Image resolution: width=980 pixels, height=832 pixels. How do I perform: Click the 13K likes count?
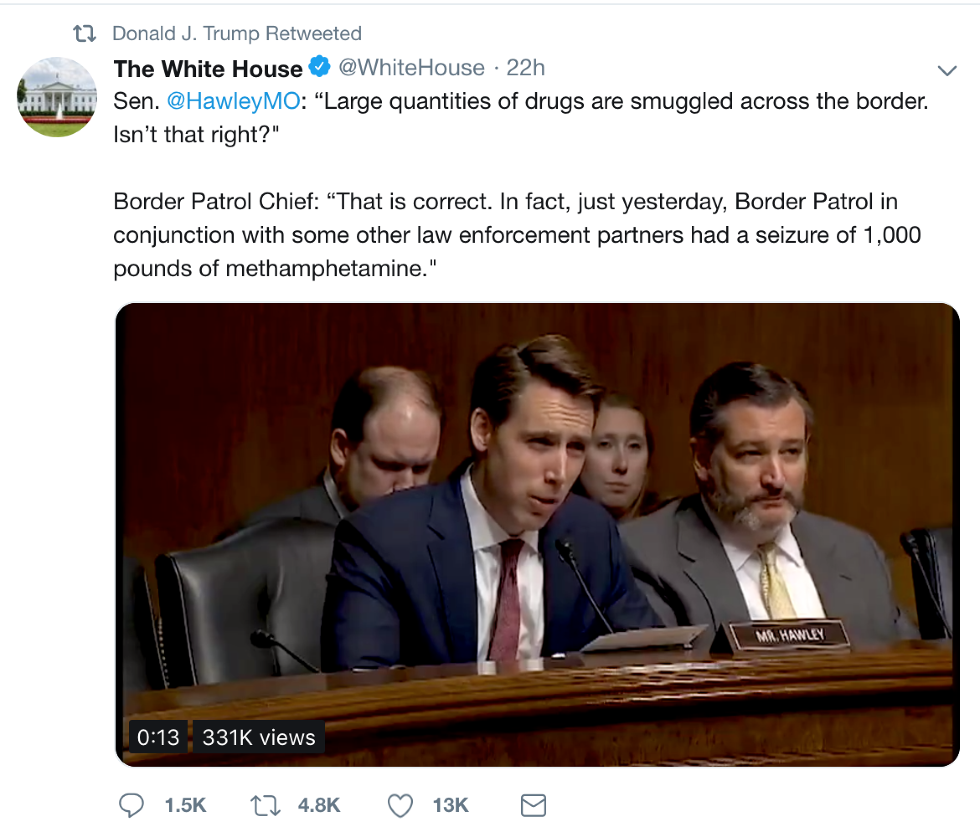[451, 805]
